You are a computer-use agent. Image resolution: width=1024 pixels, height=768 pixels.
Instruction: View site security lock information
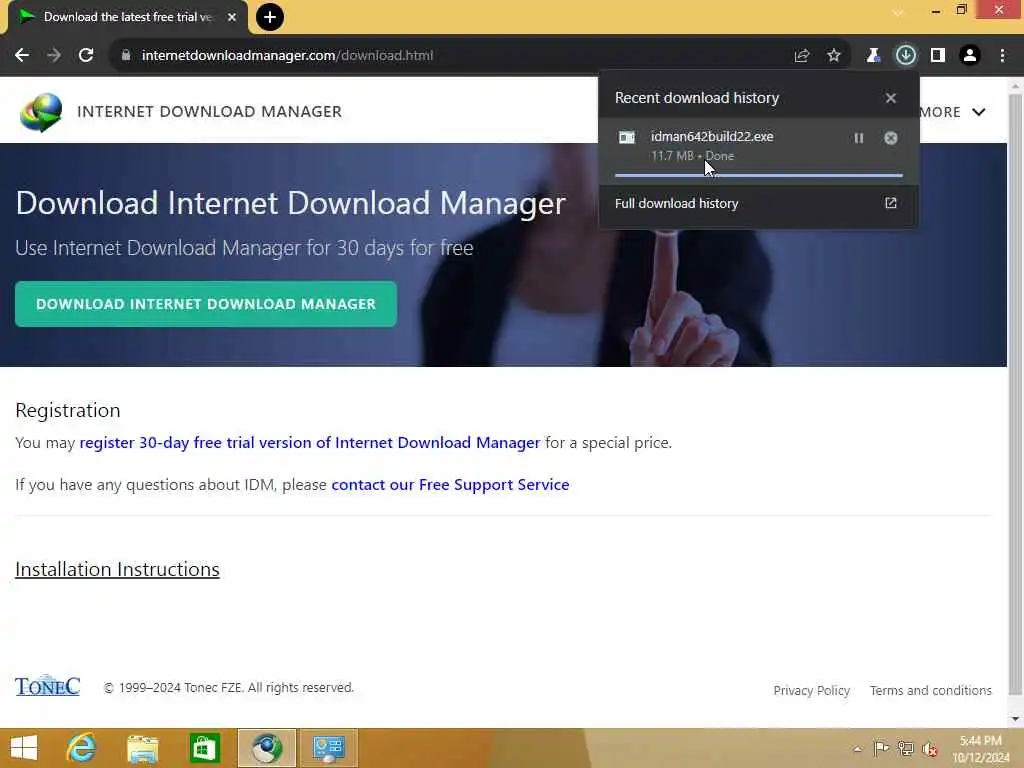pos(126,56)
